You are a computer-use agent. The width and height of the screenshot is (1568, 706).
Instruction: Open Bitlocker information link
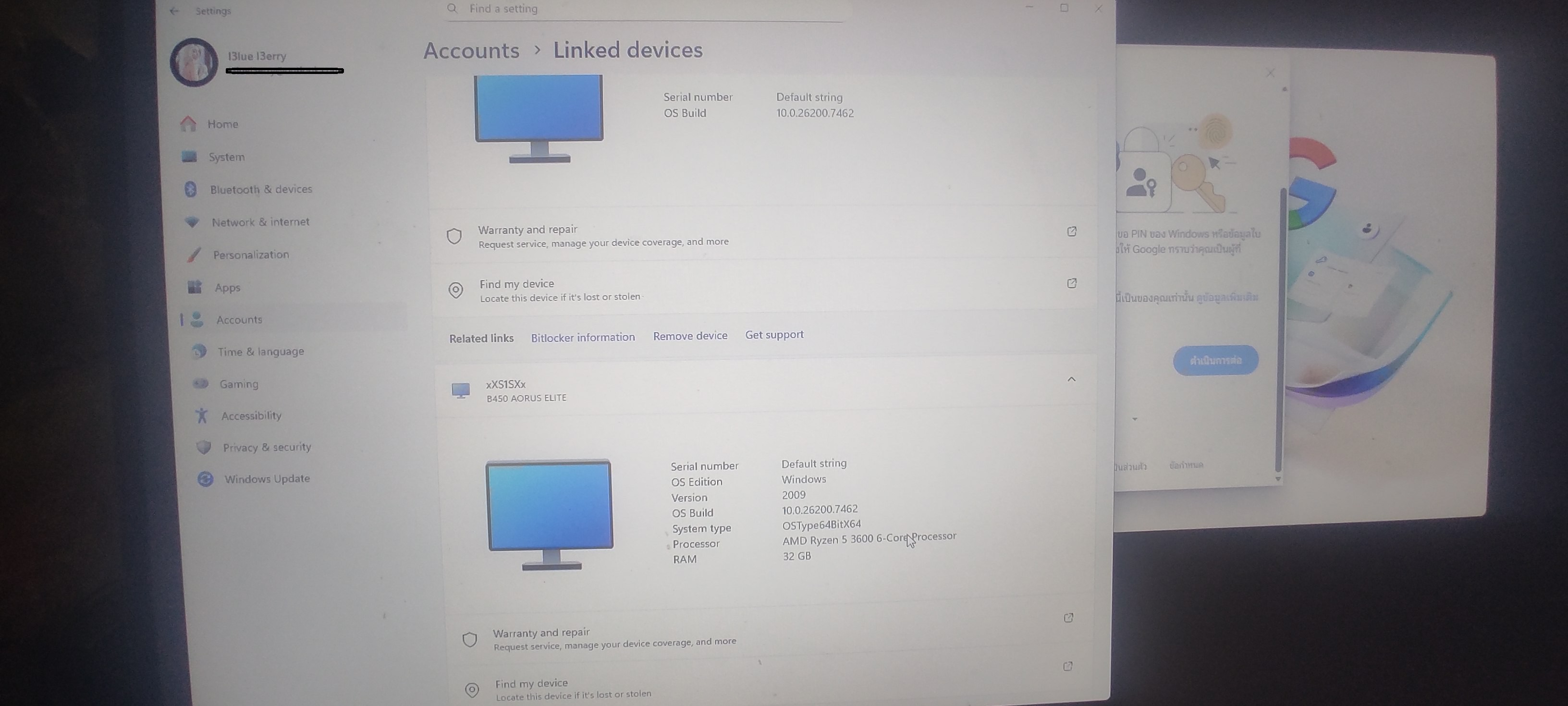pos(583,337)
